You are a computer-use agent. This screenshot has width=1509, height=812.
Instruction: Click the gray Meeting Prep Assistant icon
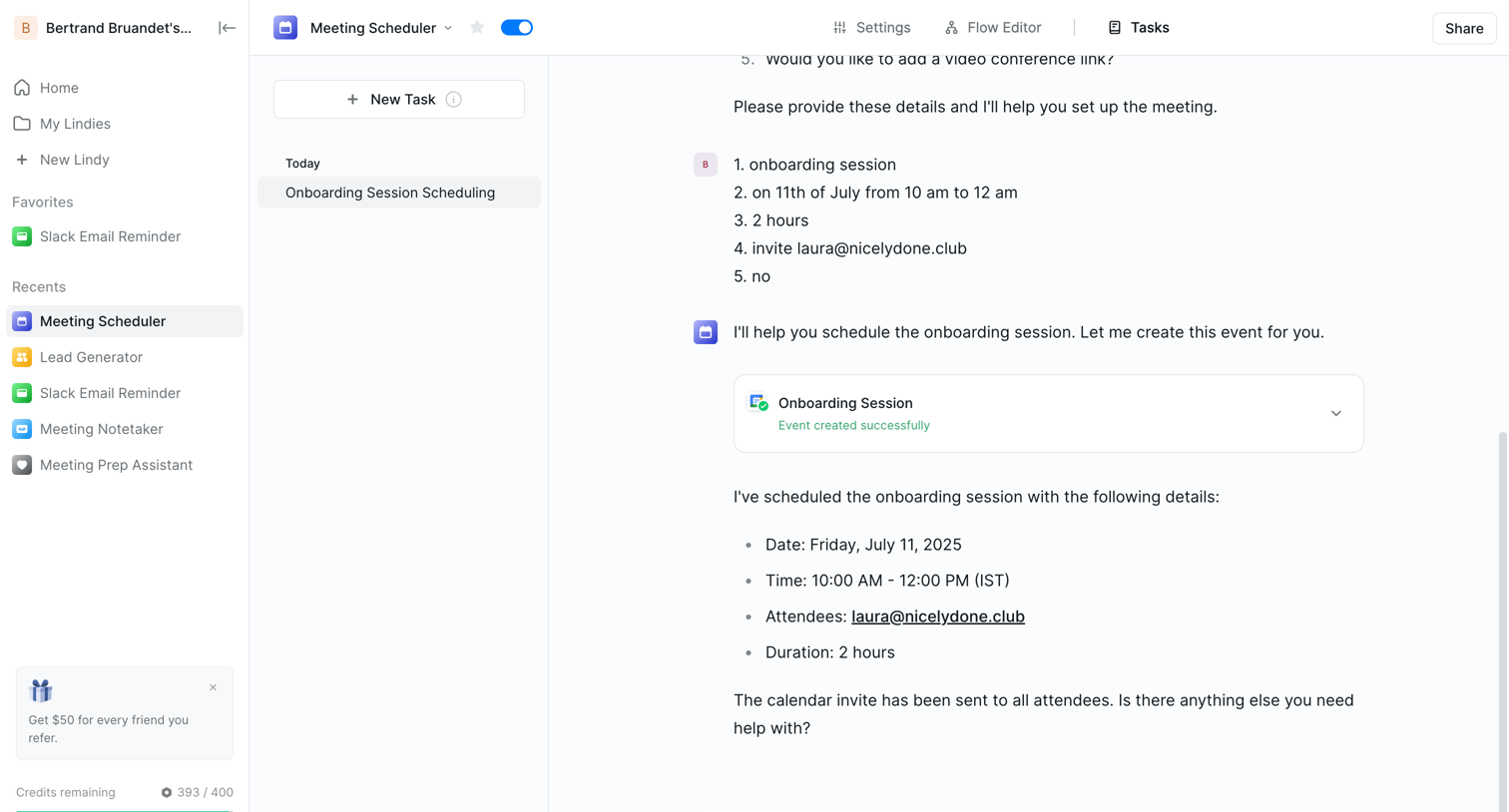(x=22, y=465)
